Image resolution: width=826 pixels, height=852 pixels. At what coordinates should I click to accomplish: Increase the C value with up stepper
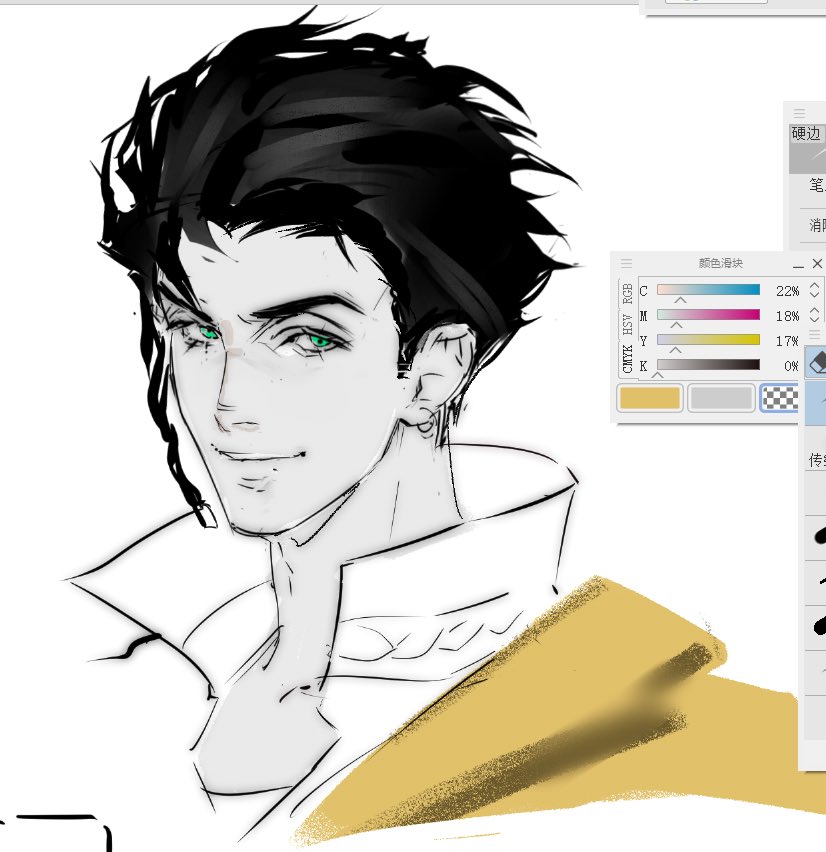(x=814, y=285)
